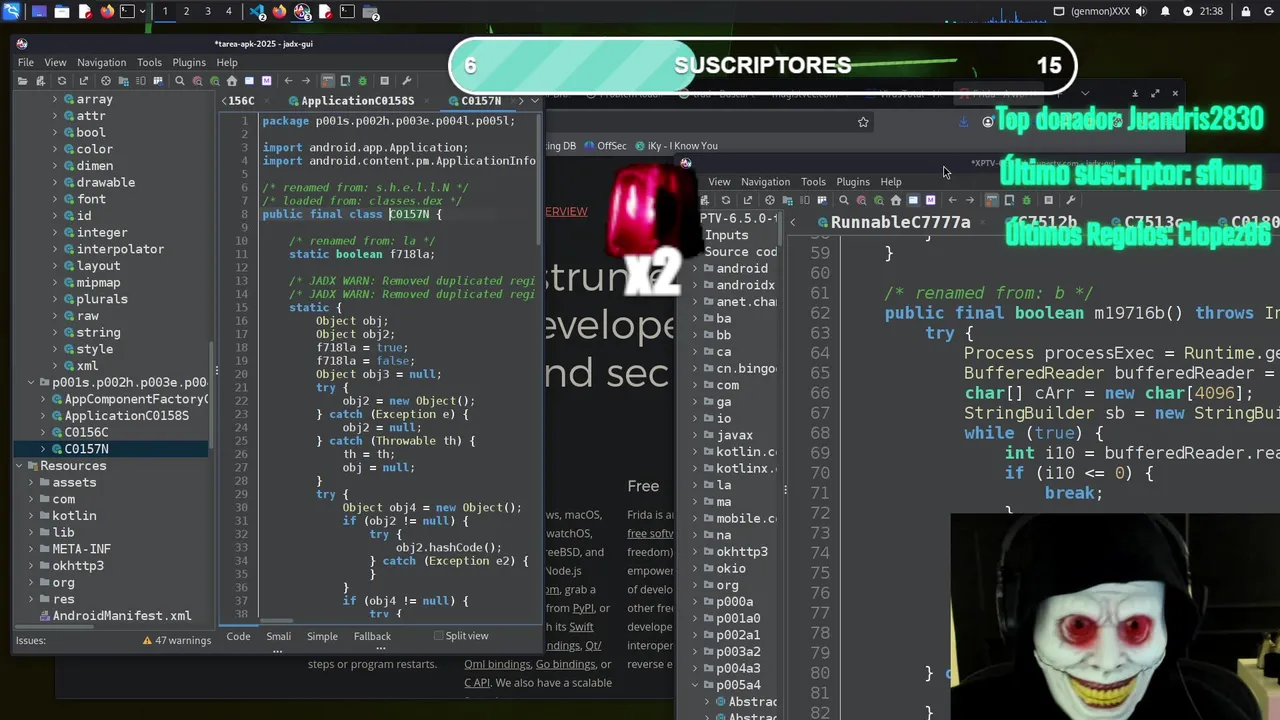Expand the drawable resource folder
The image size is (1280, 720).
coord(55,182)
